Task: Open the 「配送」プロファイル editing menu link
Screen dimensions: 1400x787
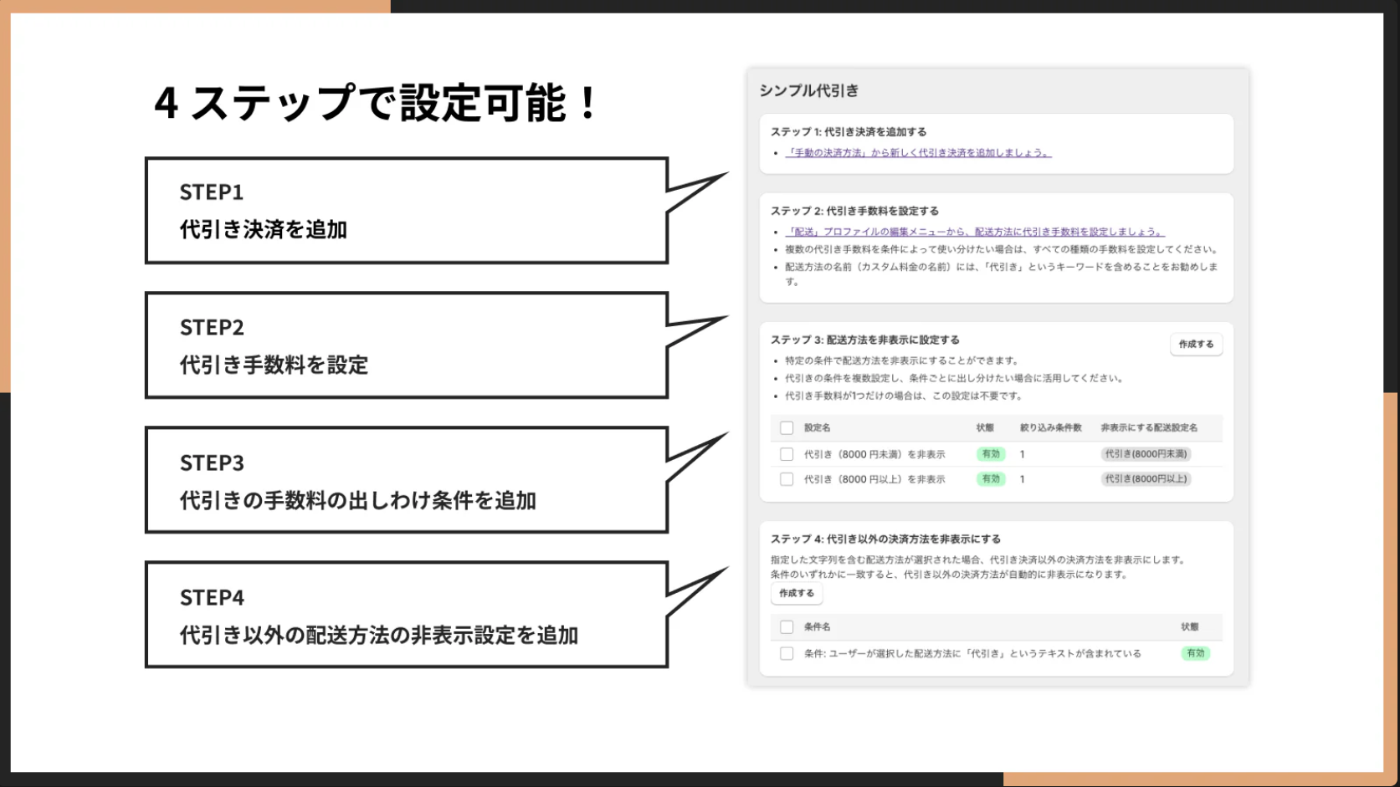Action: click(975, 231)
